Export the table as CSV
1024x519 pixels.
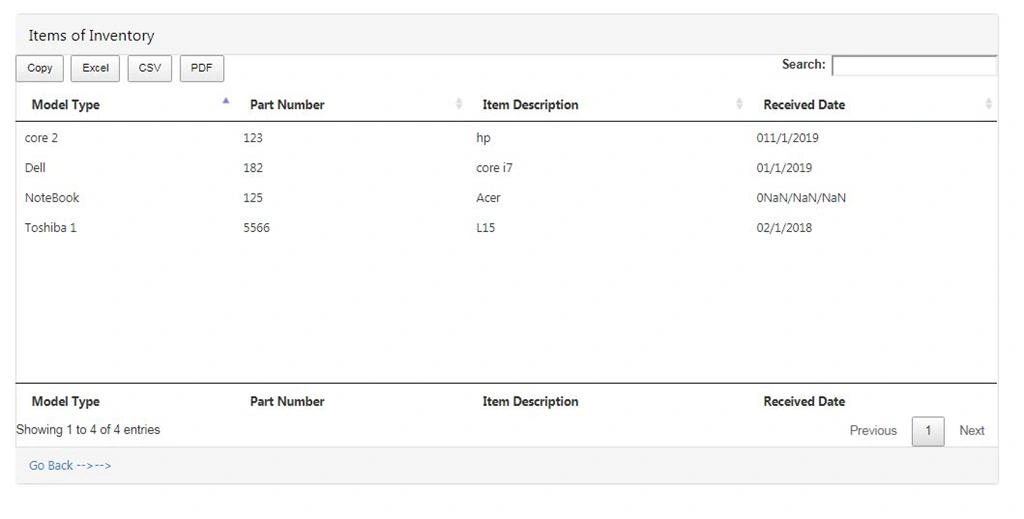coord(150,69)
